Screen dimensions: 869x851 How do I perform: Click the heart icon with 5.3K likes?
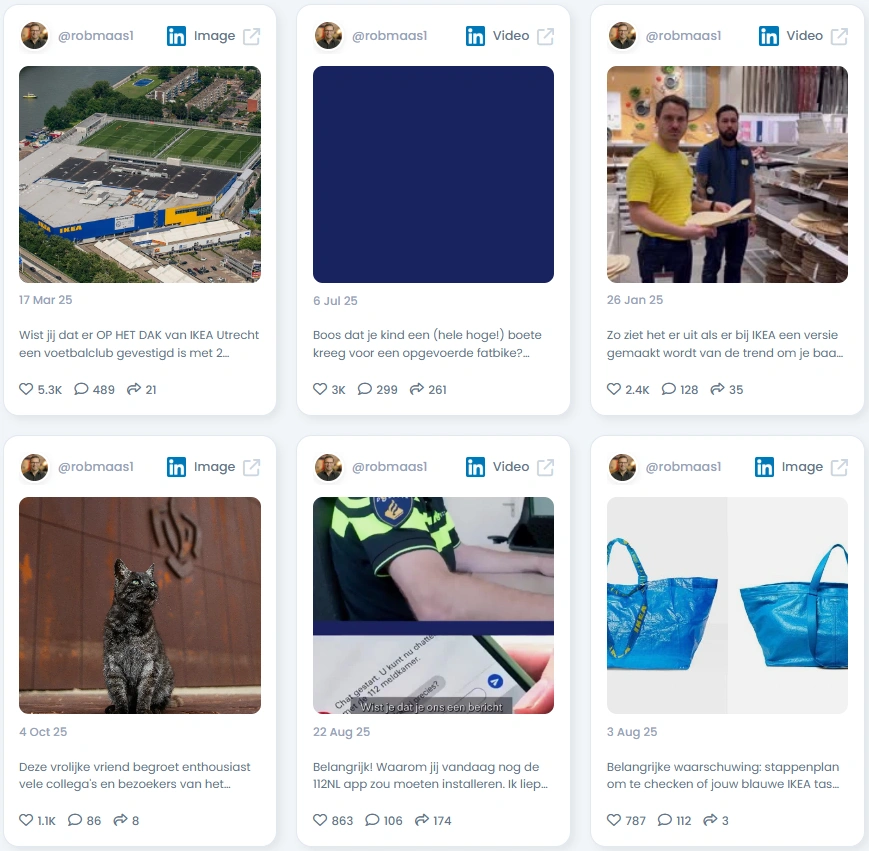[x=26, y=389]
